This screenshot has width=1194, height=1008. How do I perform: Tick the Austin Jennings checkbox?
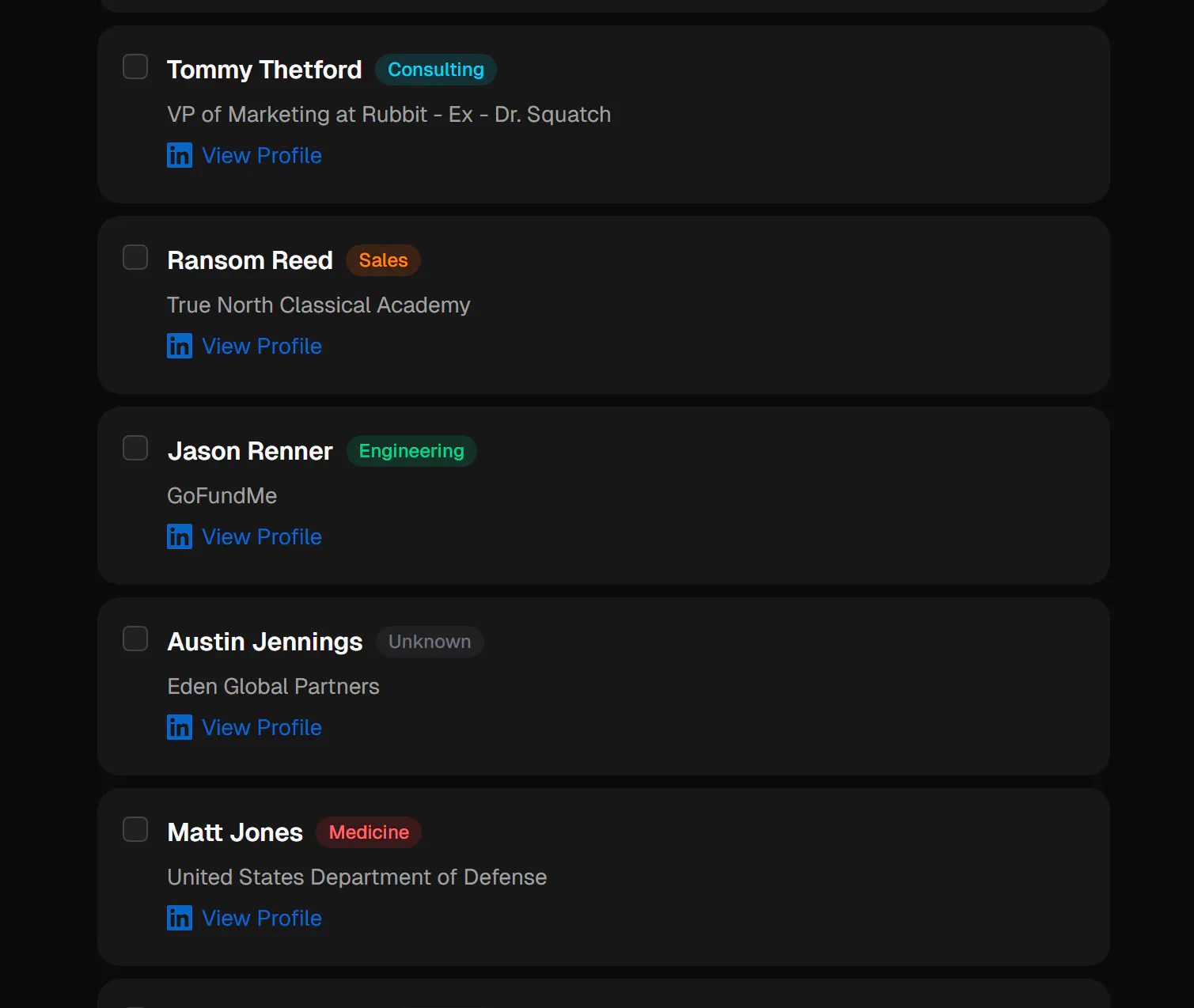click(x=135, y=639)
